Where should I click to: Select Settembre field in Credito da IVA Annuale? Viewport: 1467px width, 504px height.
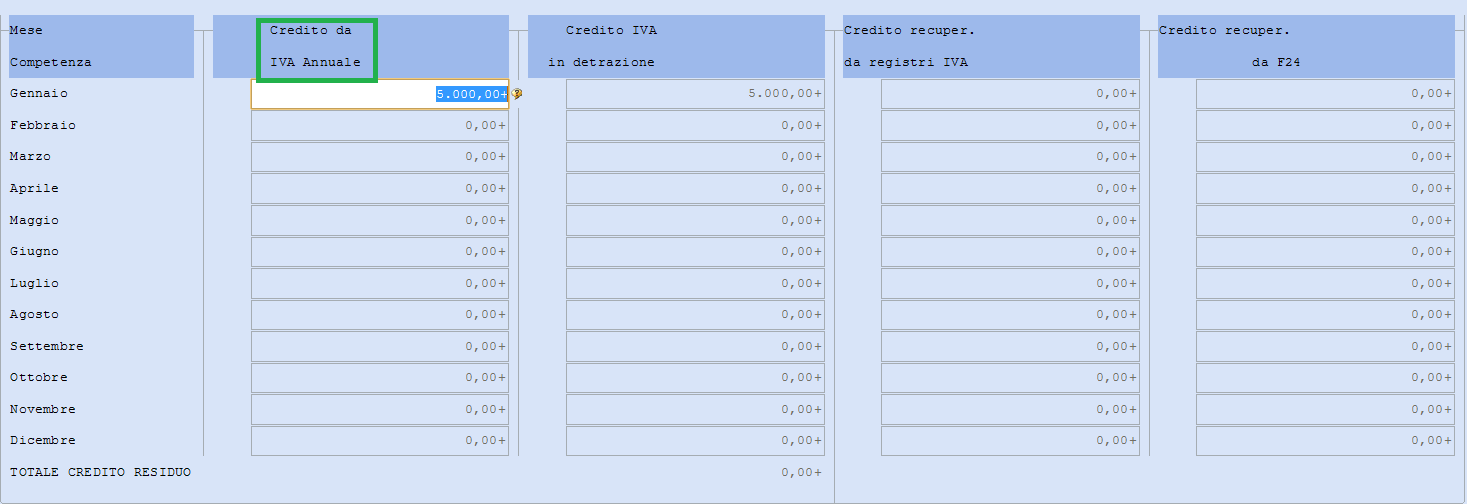click(380, 346)
